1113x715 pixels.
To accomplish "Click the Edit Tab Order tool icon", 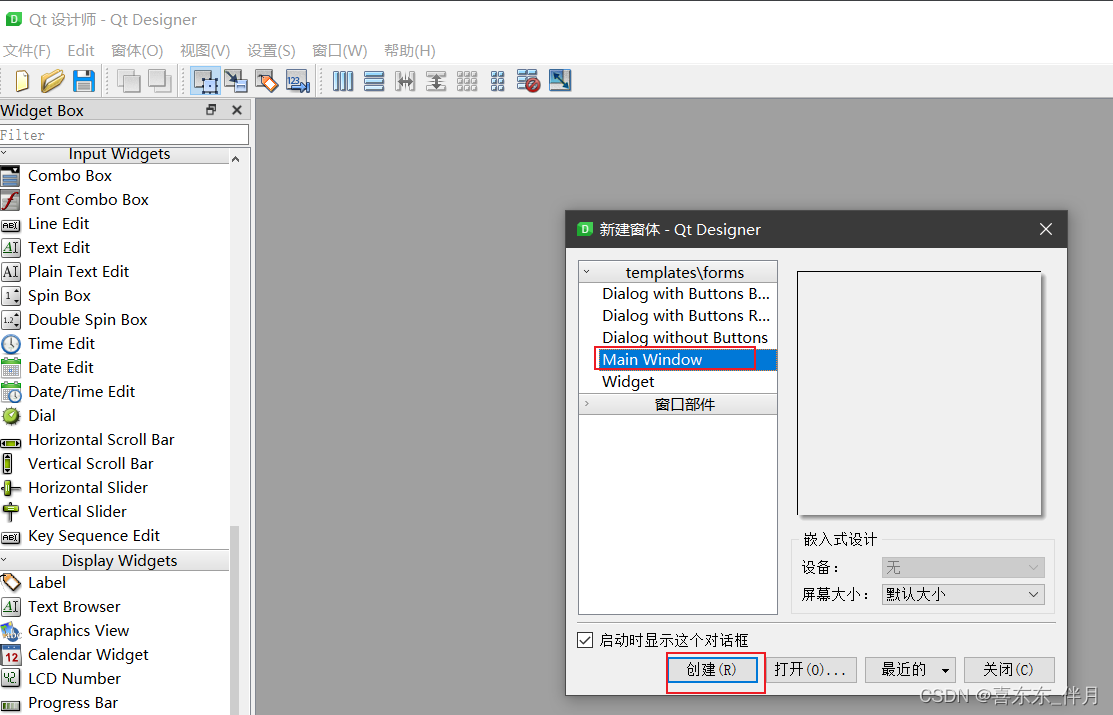I will tap(298, 81).
